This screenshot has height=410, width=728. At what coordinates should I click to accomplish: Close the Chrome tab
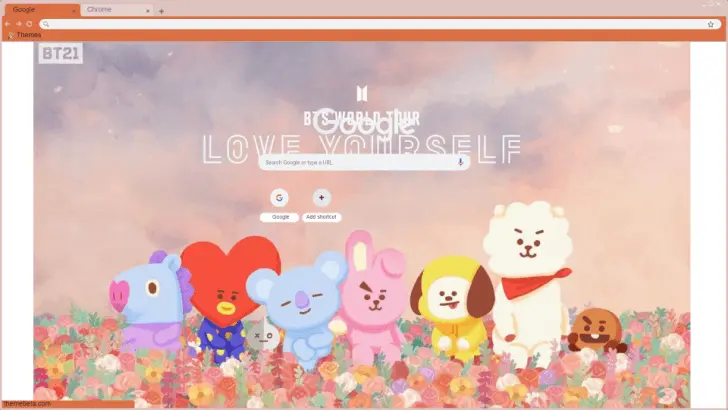point(148,10)
